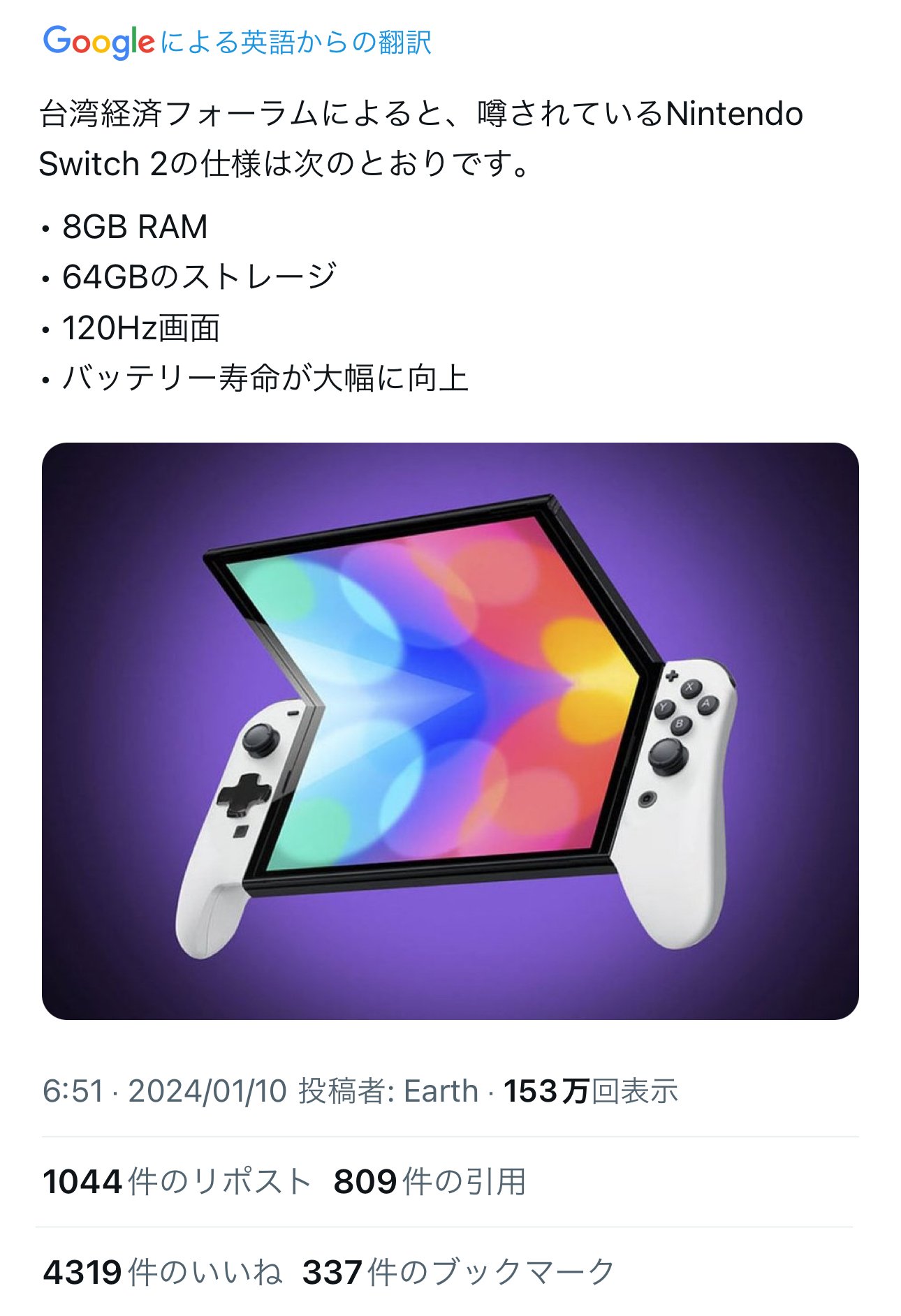Tap the による英語からの翻訳 translation link
This screenshot has height=1316, width=901.
point(296,43)
